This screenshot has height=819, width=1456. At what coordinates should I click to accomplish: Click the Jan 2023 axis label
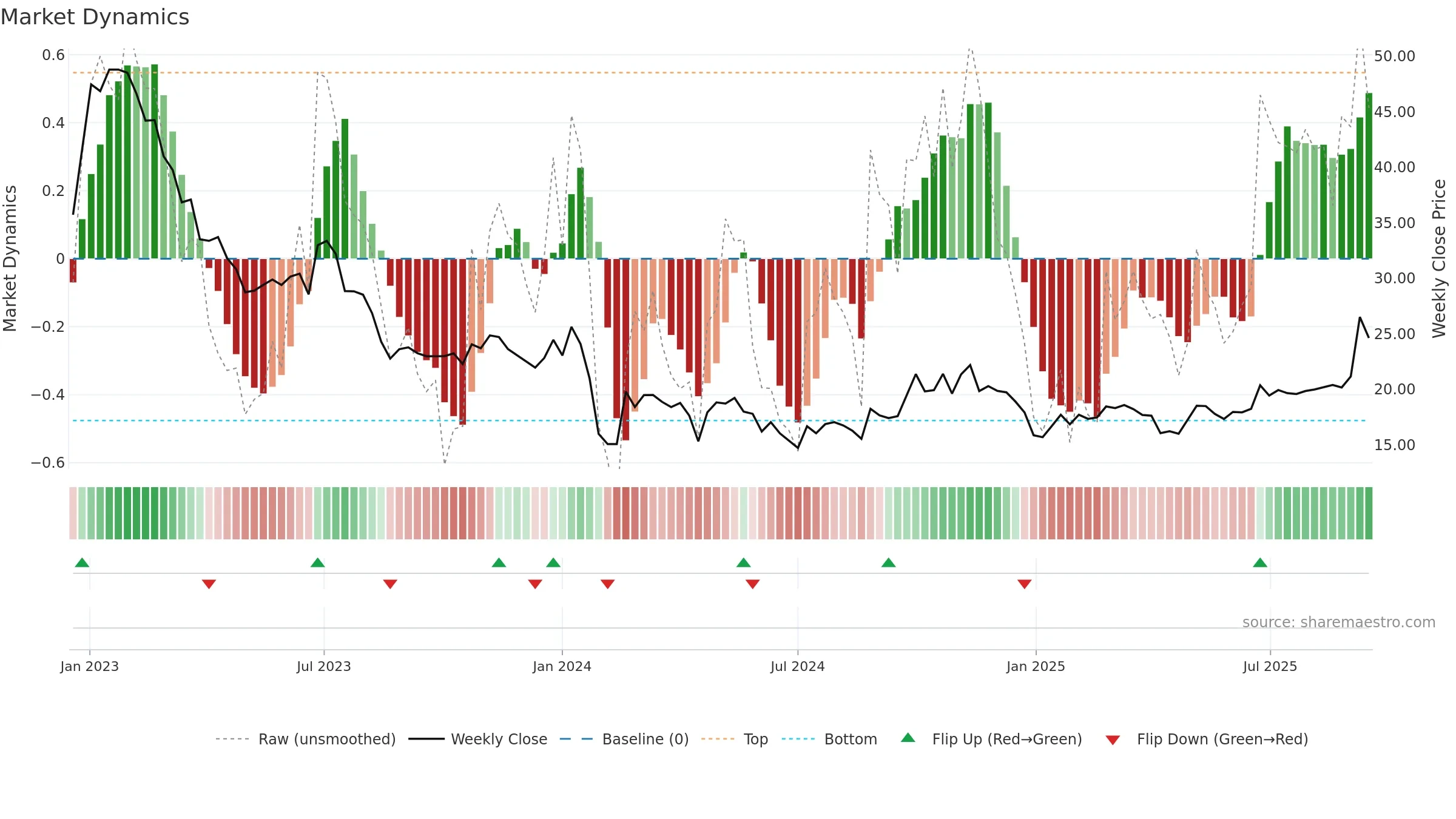[x=90, y=666]
